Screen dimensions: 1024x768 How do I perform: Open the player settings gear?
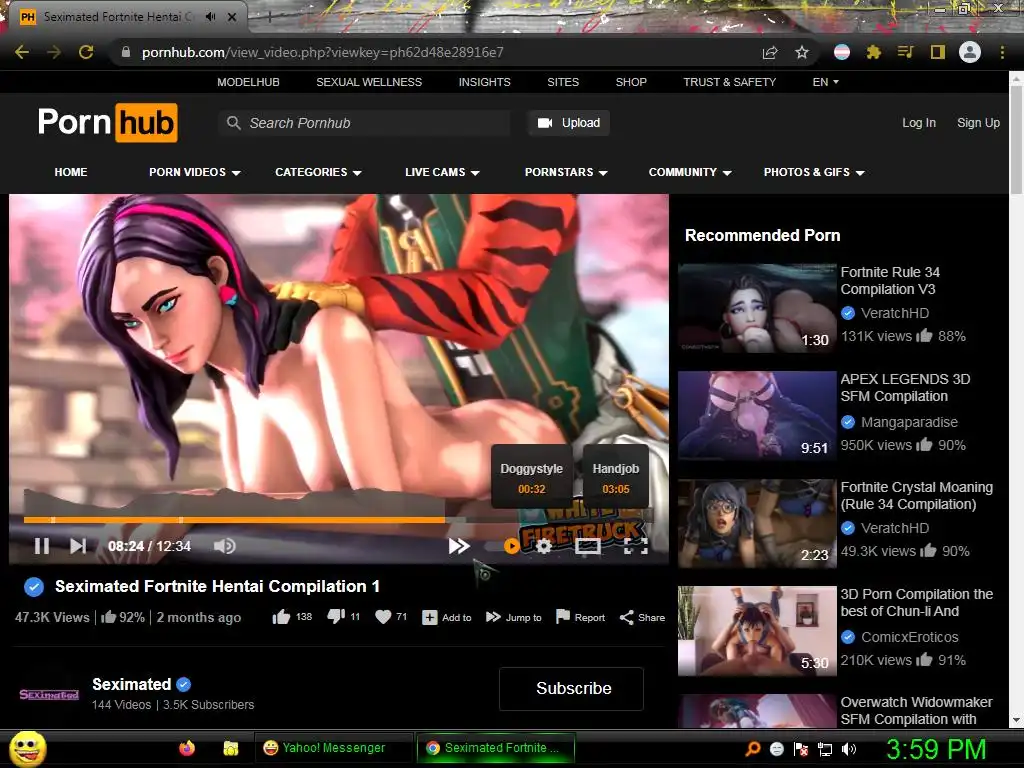tap(543, 546)
